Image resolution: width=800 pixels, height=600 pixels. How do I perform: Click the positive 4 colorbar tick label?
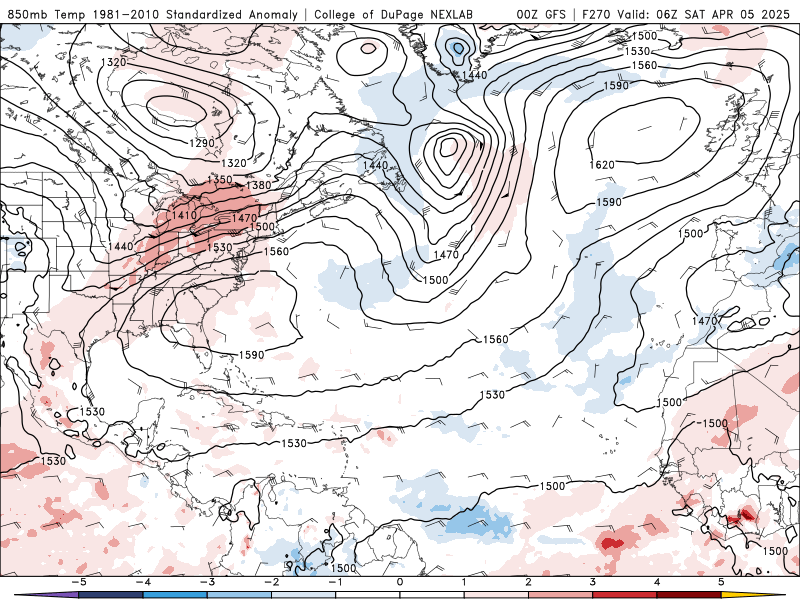tap(657, 582)
